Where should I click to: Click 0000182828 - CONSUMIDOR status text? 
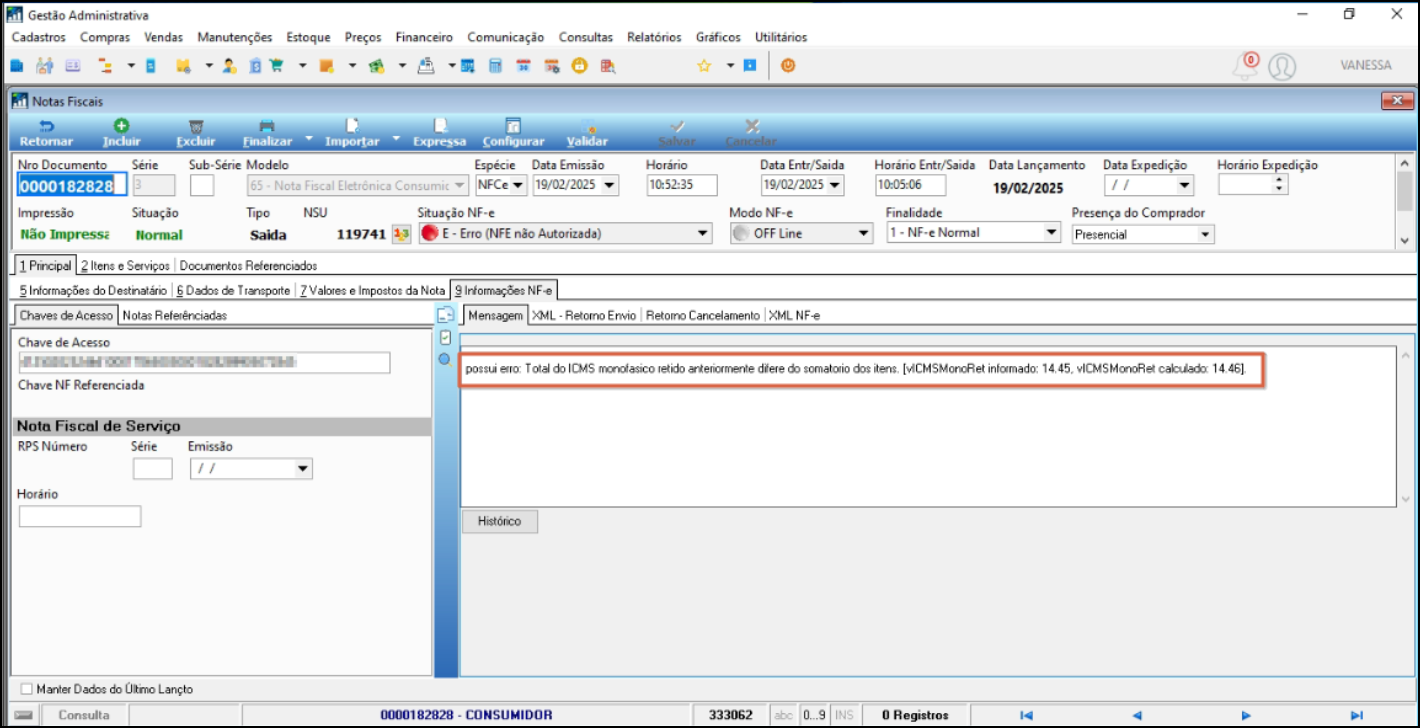coord(466,715)
